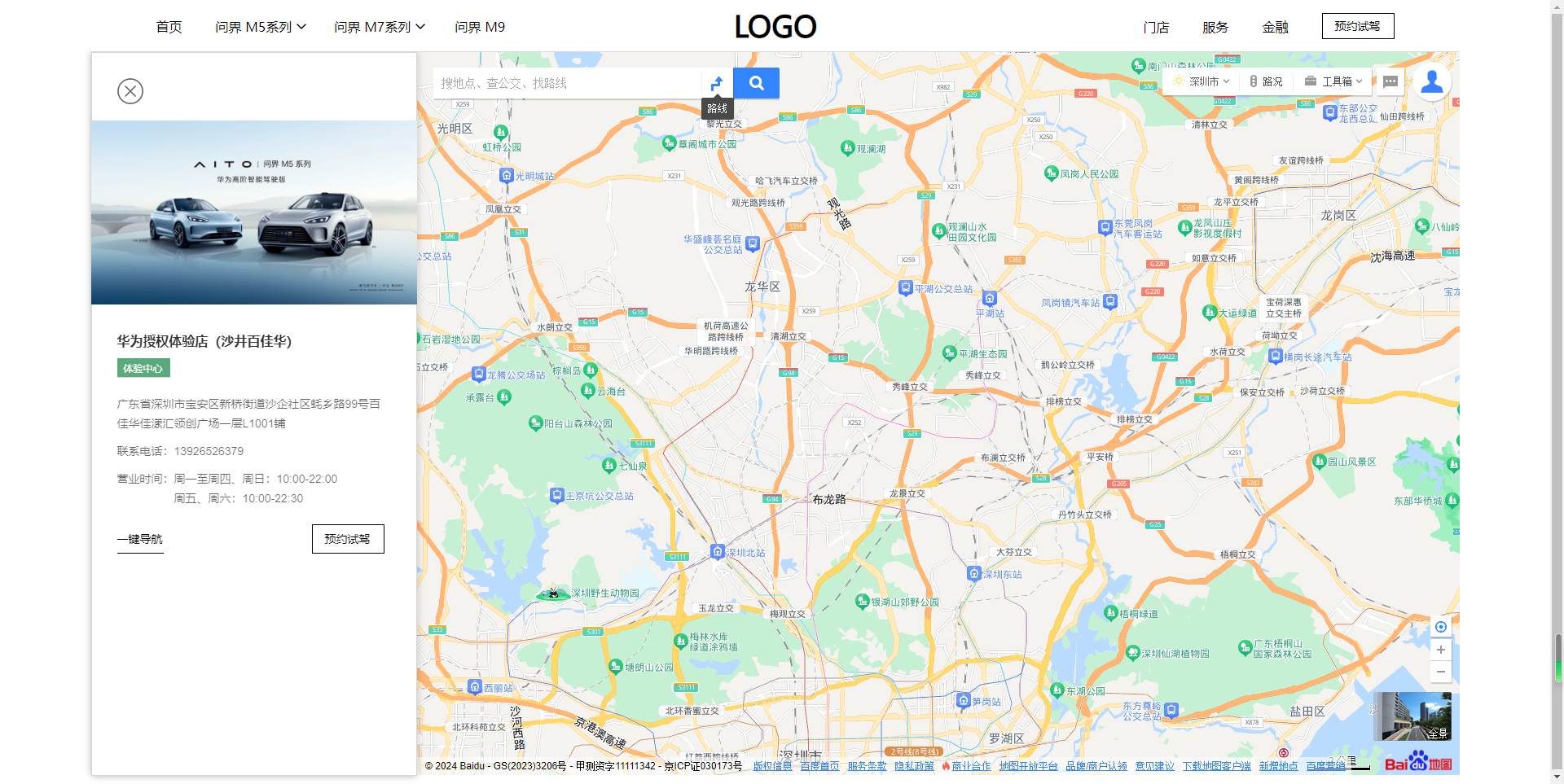
Task: Click the blue map search magnifier button
Action: click(756, 83)
